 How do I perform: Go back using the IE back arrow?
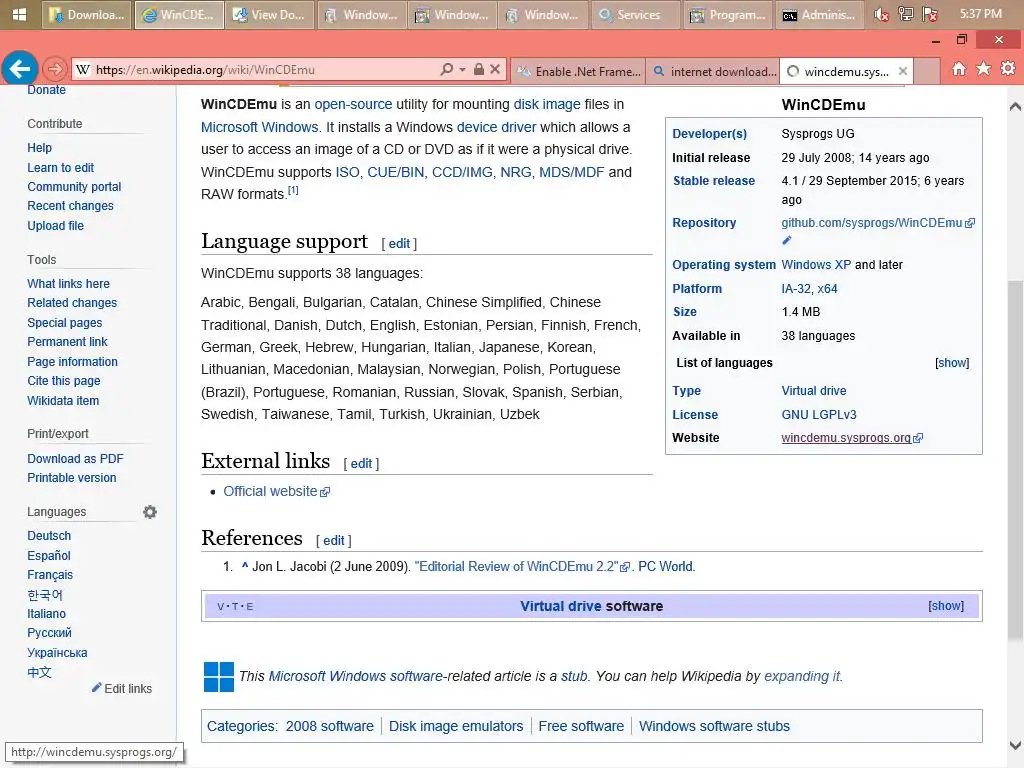pyautogui.click(x=20, y=68)
